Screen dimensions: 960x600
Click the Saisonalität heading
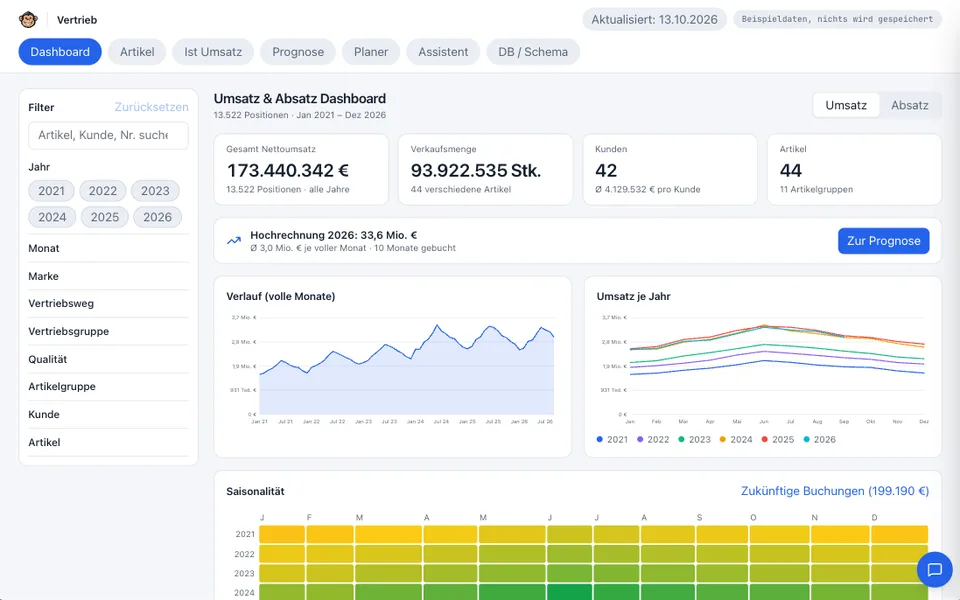click(255, 492)
